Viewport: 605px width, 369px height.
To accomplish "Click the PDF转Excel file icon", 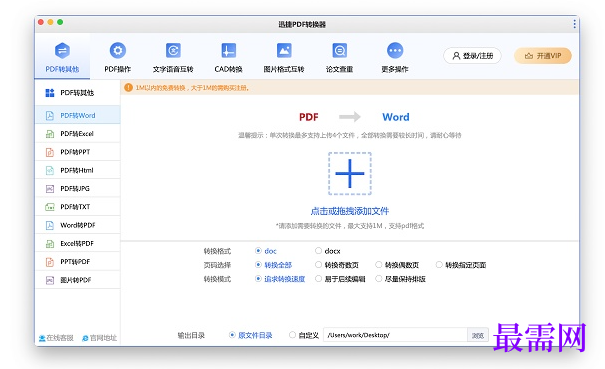I will [x=50, y=134].
